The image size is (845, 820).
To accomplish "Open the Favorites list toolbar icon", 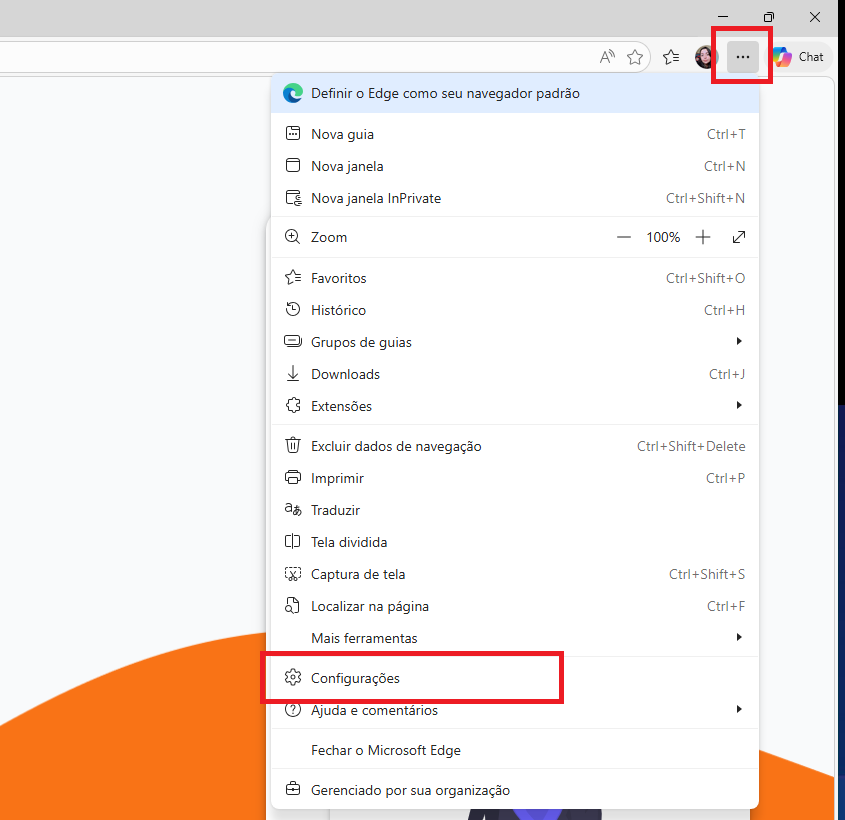I will tap(671, 57).
